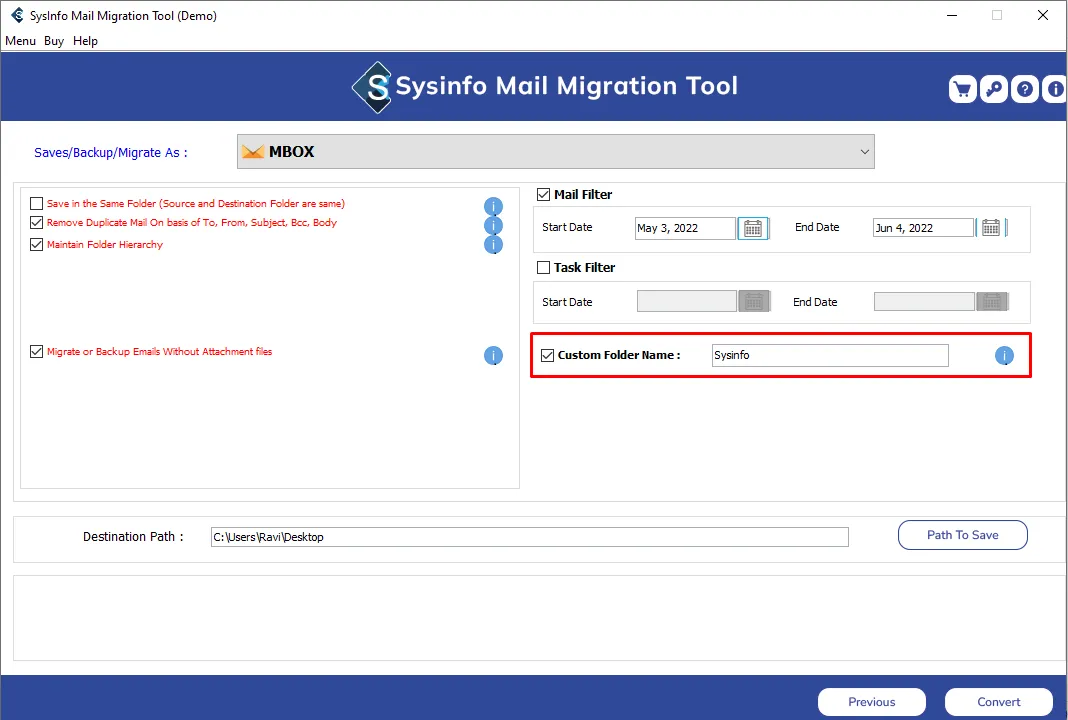
Task: Open the license key activation icon
Action: click(993, 89)
